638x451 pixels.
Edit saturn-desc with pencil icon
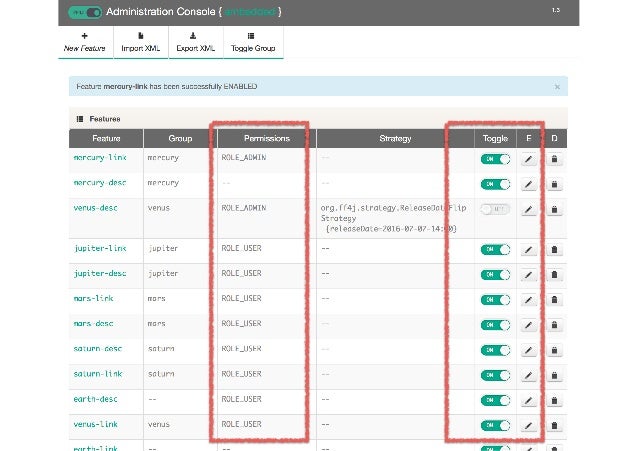(x=529, y=350)
